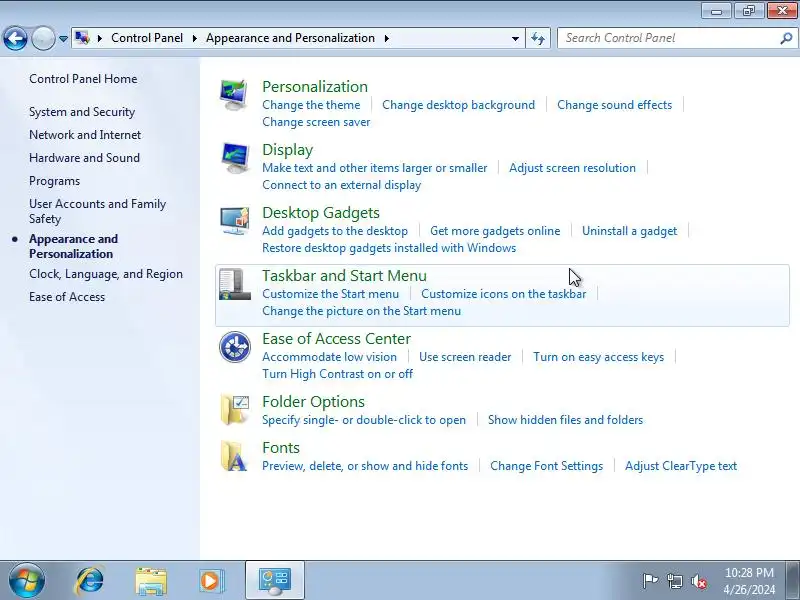Open the Personalization monitor icon

[x=234, y=95]
